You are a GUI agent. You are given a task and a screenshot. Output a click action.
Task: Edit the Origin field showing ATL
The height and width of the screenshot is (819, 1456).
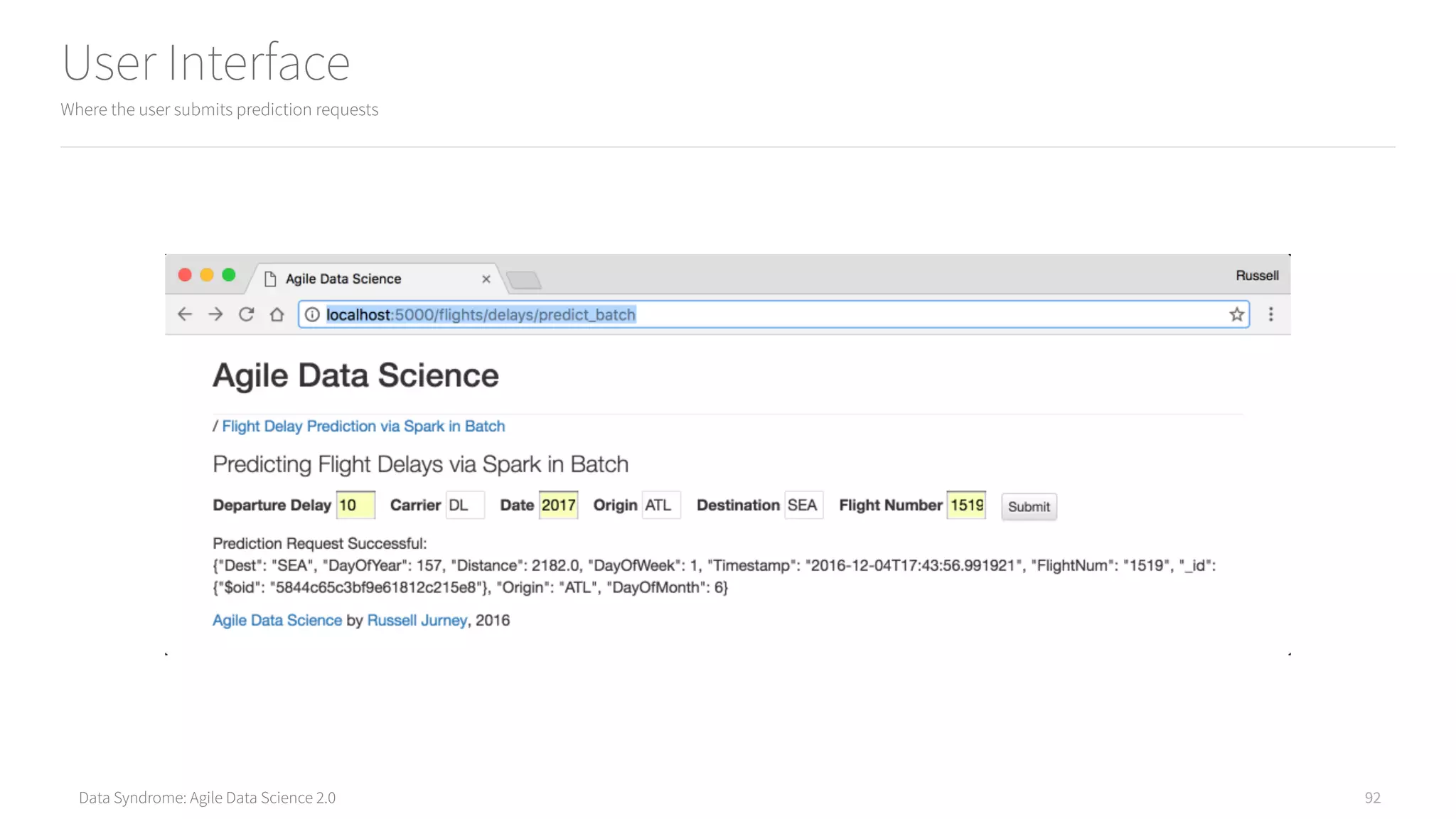coord(661,505)
